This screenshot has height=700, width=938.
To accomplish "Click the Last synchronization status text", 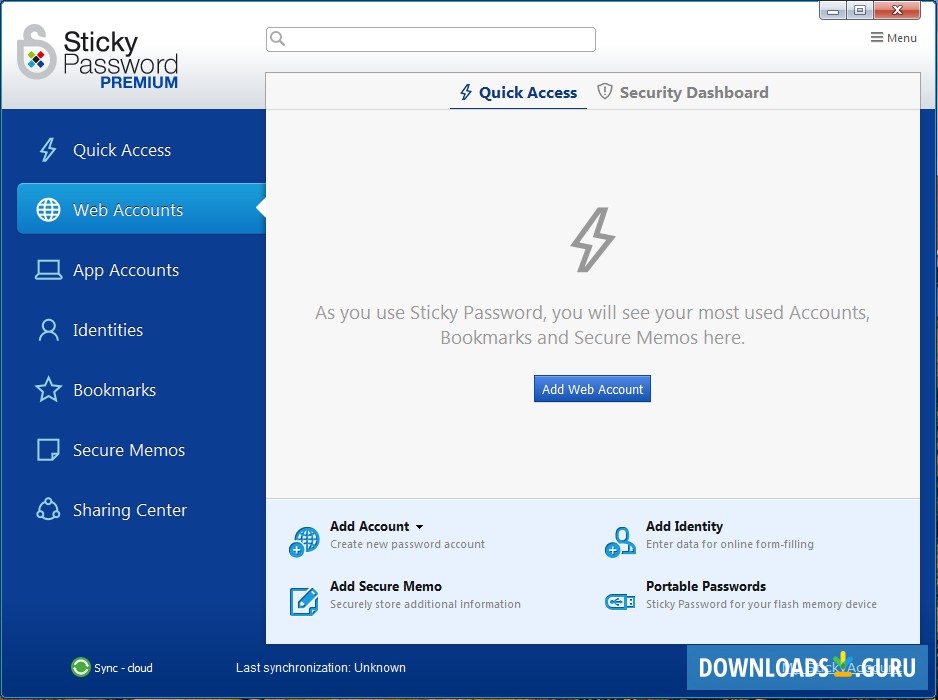I will 321,668.
